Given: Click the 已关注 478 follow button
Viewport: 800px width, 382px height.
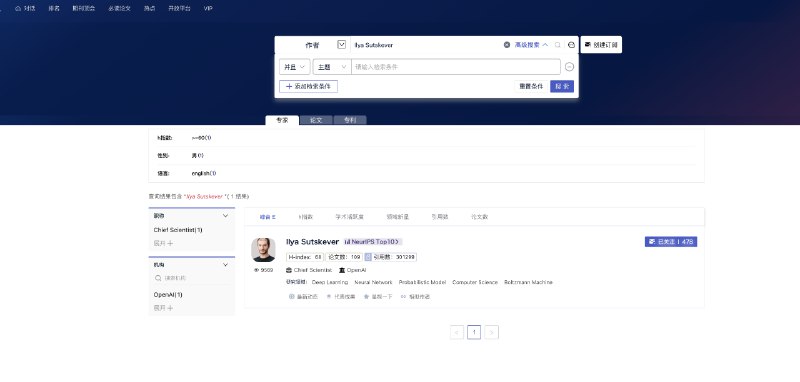Looking at the screenshot, I should click(x=671, y=242).
